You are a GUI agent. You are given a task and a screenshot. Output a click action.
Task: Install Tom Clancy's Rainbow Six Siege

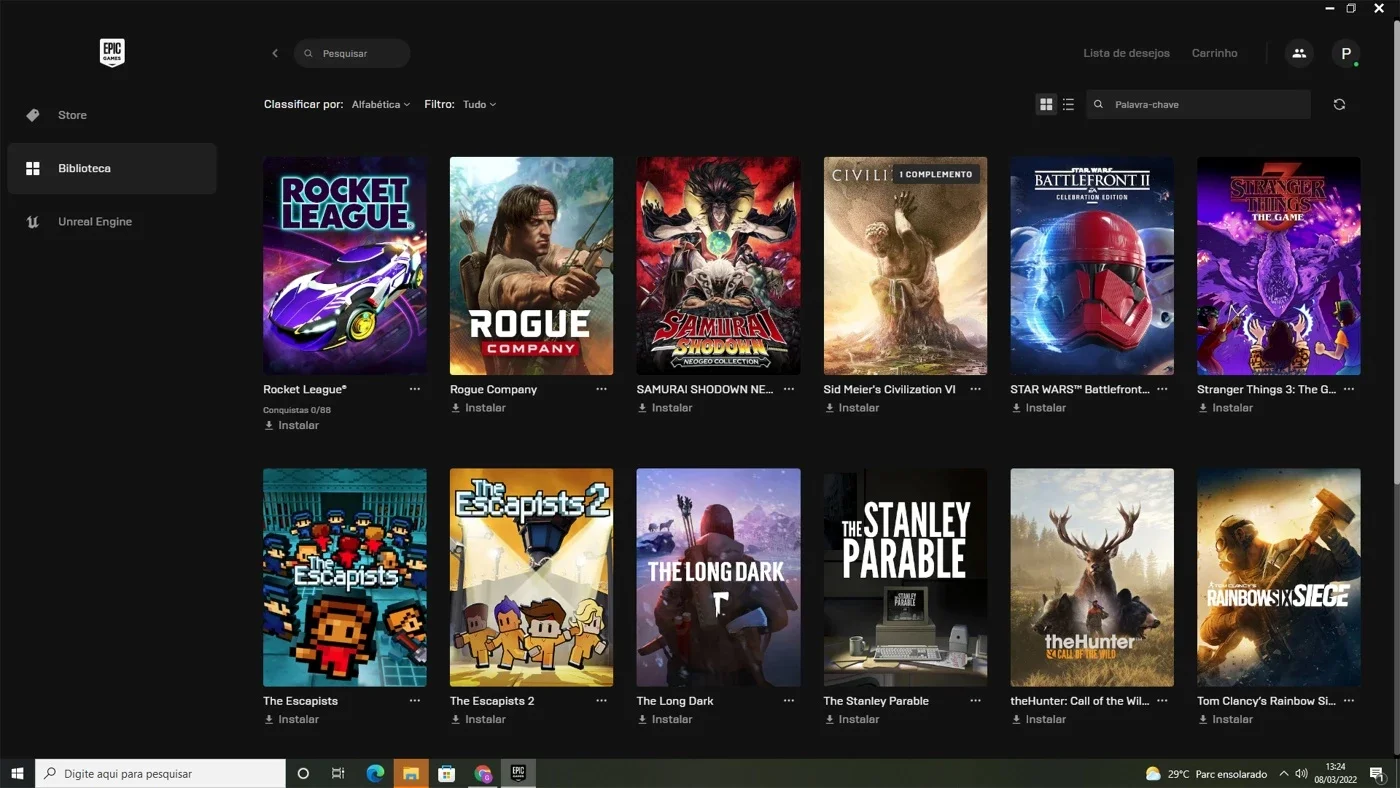click(x=1226, y=719)
